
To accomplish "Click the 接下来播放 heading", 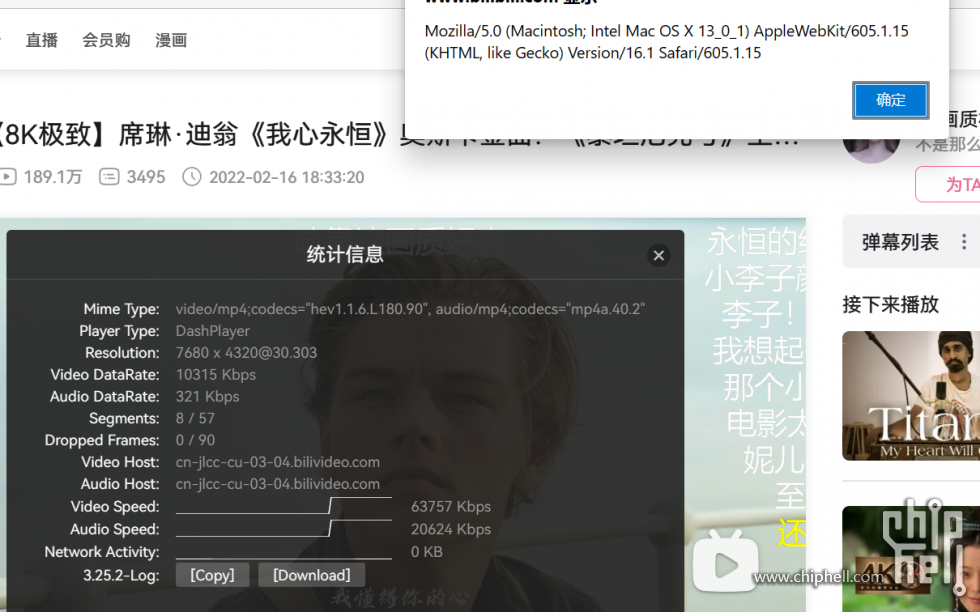I will (x=891, y=304).
